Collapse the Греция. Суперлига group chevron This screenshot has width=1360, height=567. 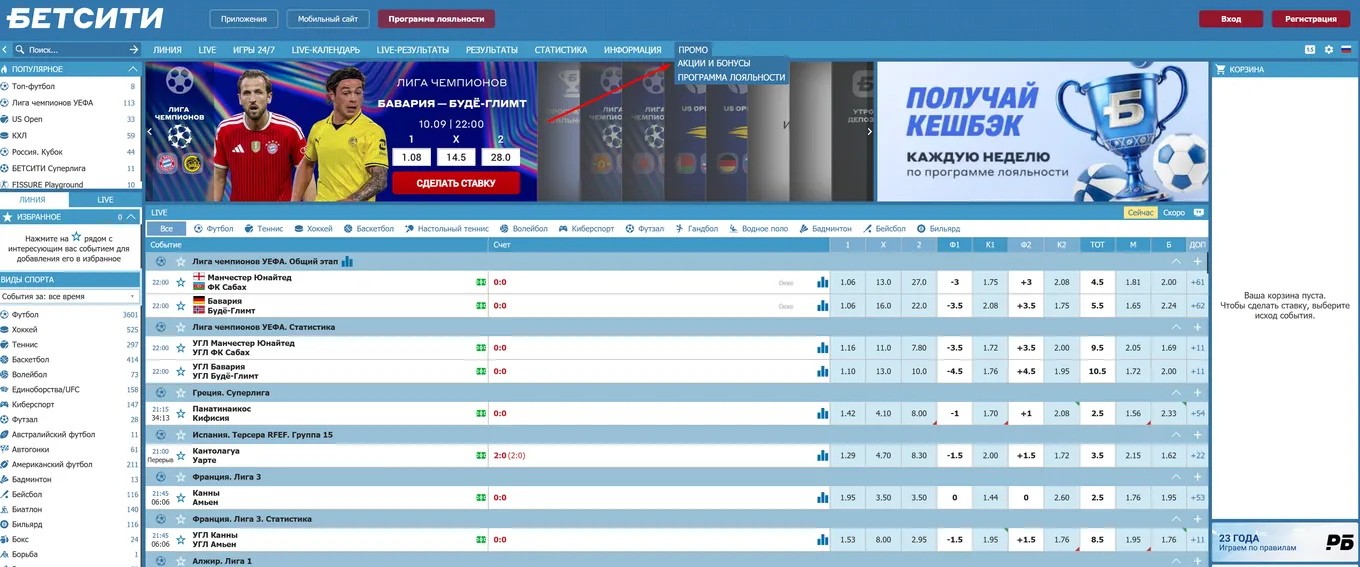click(1176, 393)
